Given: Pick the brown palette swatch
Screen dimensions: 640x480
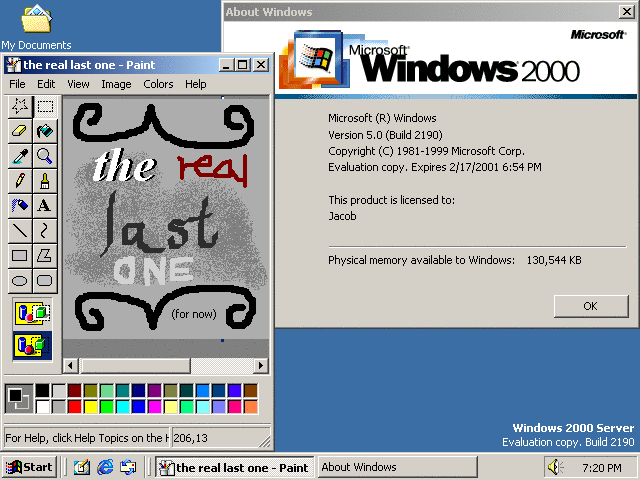Looking at the screenshot, I should coord(251,391).
